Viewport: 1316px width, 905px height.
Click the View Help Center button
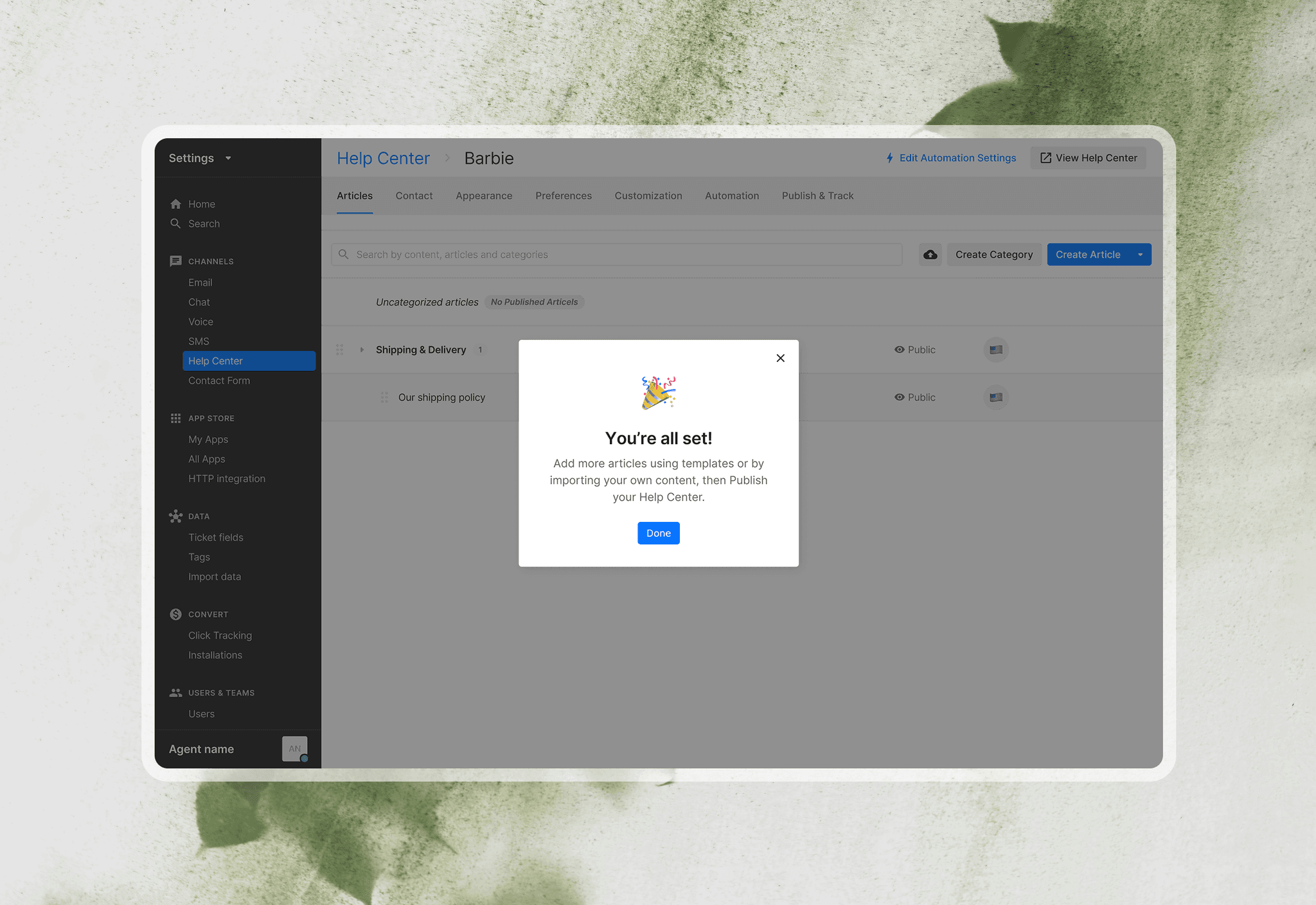point(1089,158)
